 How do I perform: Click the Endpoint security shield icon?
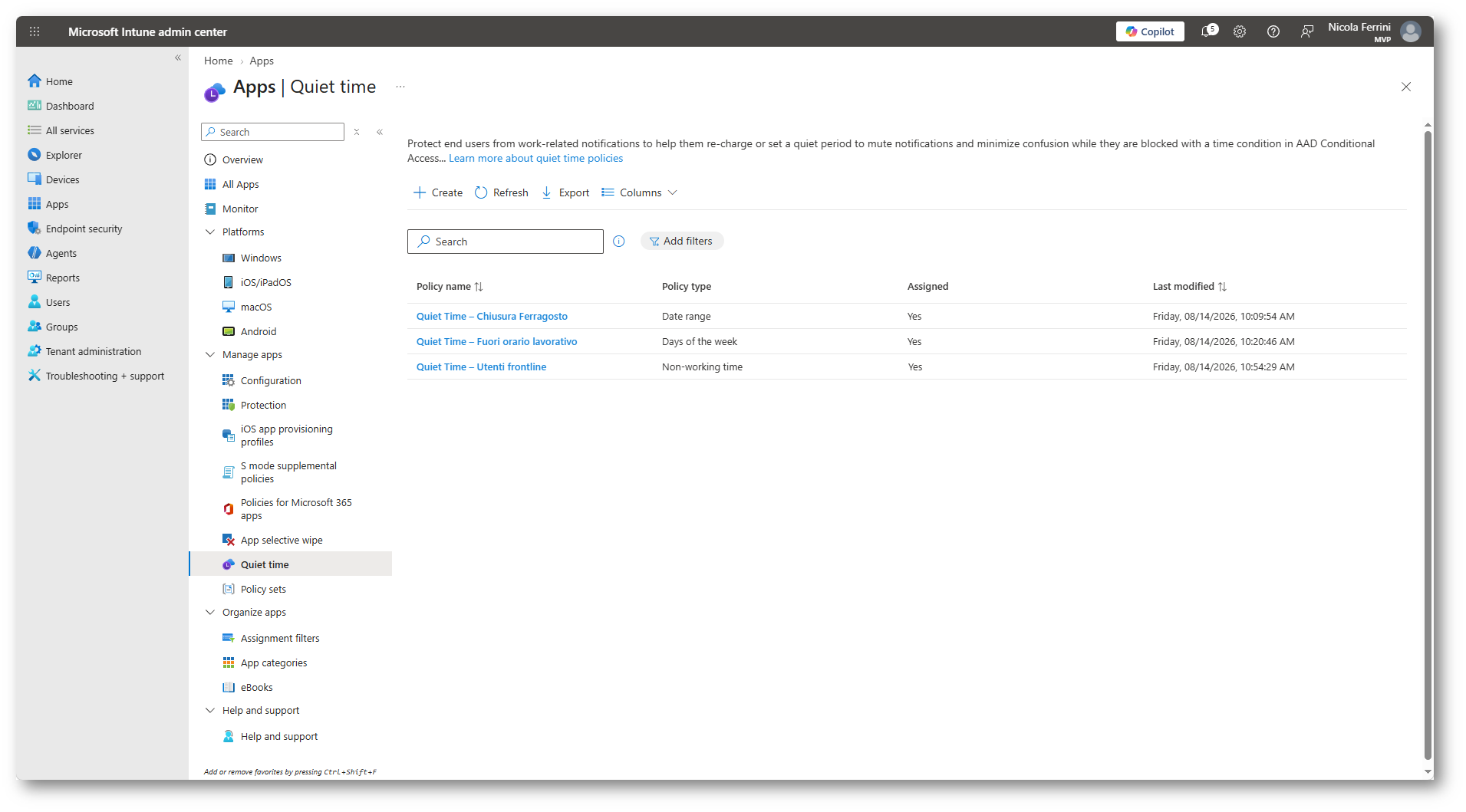point(35,228)
